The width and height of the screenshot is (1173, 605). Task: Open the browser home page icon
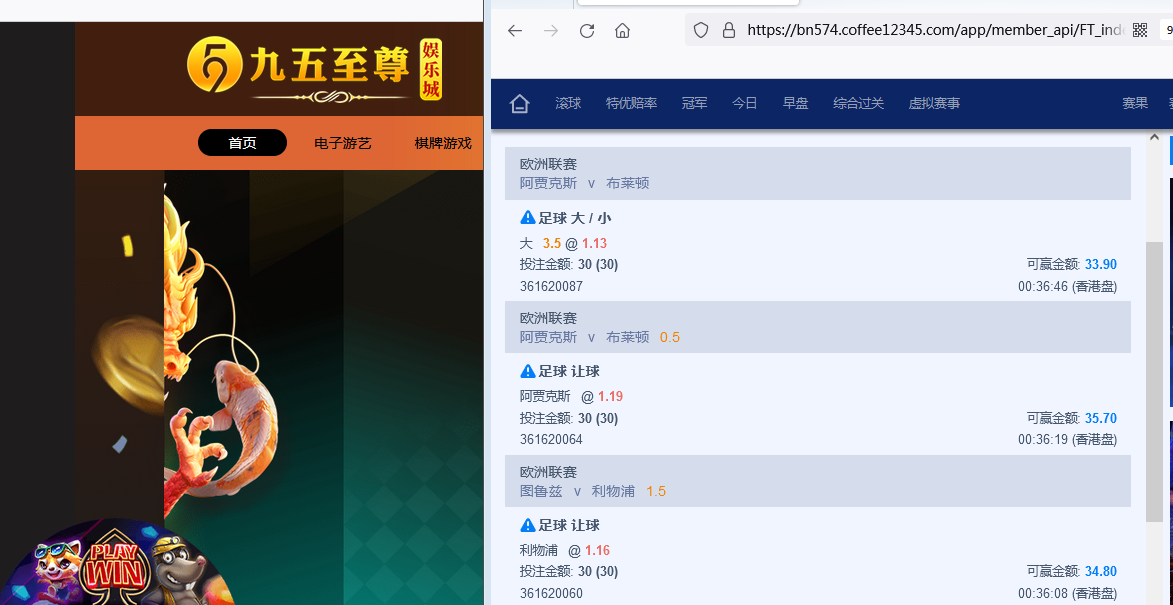pyautogui.click(x=622, y=31)
